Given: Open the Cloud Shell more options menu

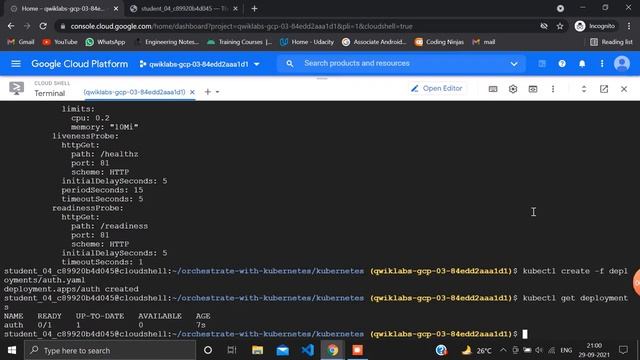Looking at the screenshot, I should [553, 89].
